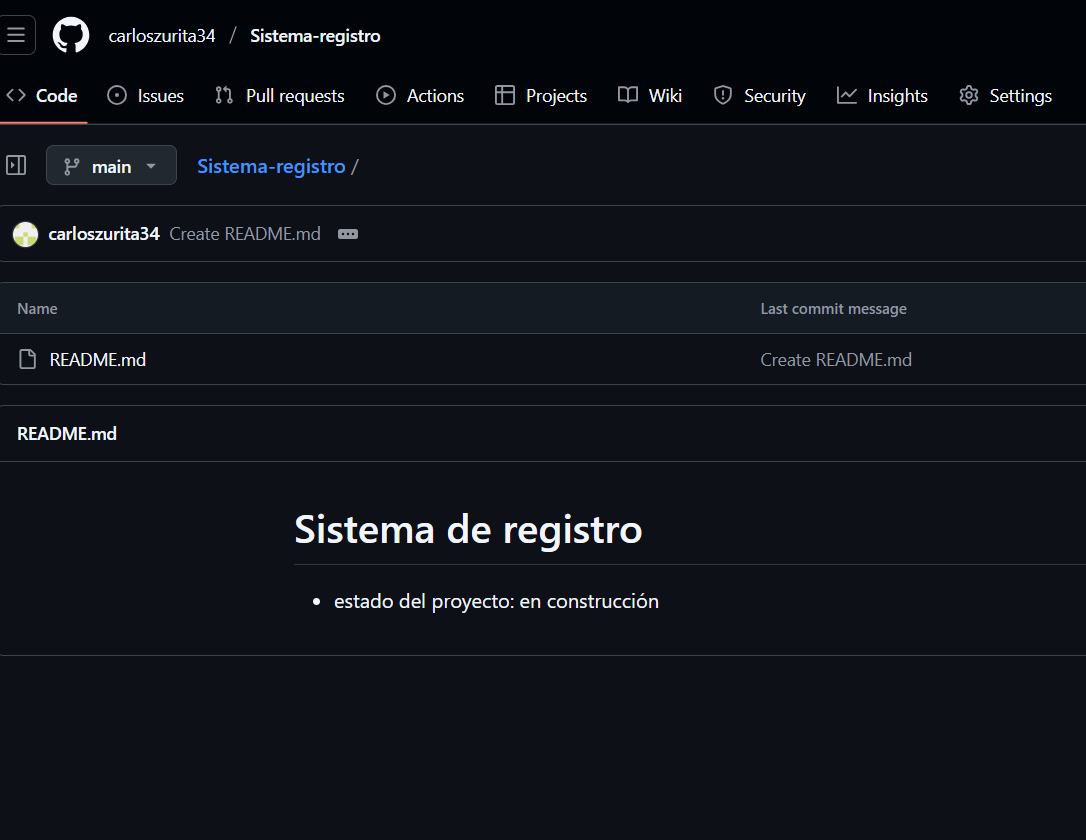The image size is (1086, 840).
Task: Open Create README.md commit in file row
Action: [x=836, y=359]
